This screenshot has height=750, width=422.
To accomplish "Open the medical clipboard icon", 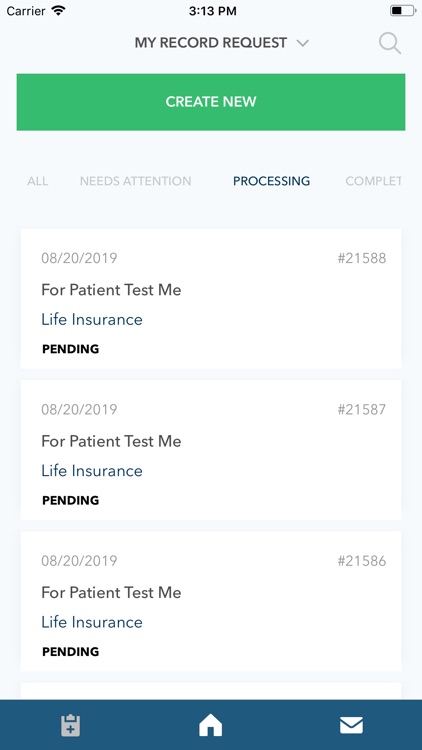I will pyautogui.click(x=71, y=725).
